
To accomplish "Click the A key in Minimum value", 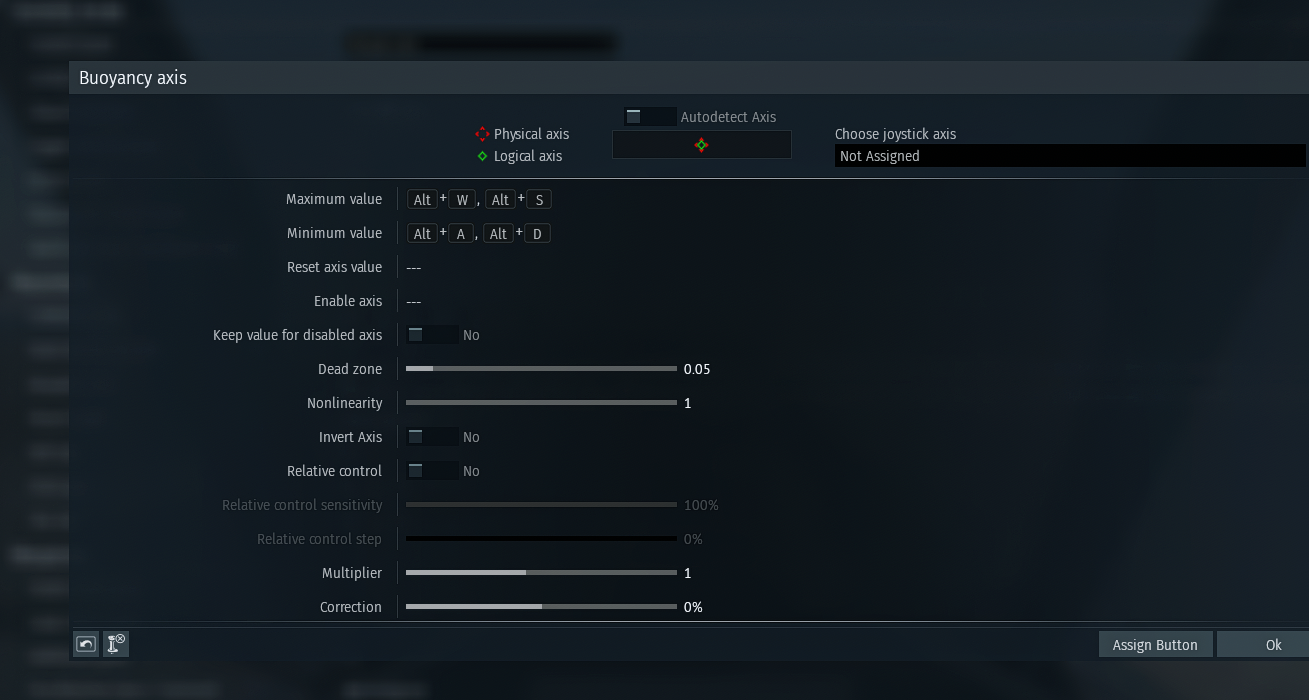I will click(461, 234).
